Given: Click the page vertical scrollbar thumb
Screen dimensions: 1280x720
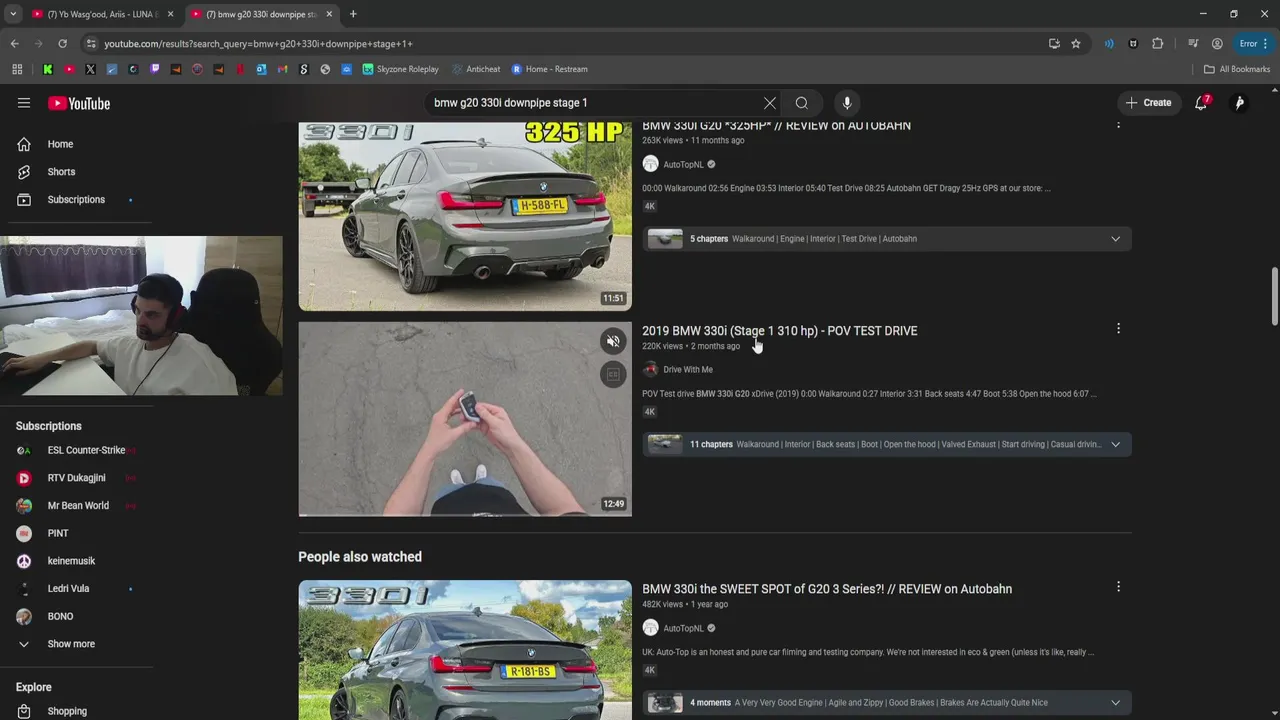Looking at the screenshot, I should (1274, 296).
